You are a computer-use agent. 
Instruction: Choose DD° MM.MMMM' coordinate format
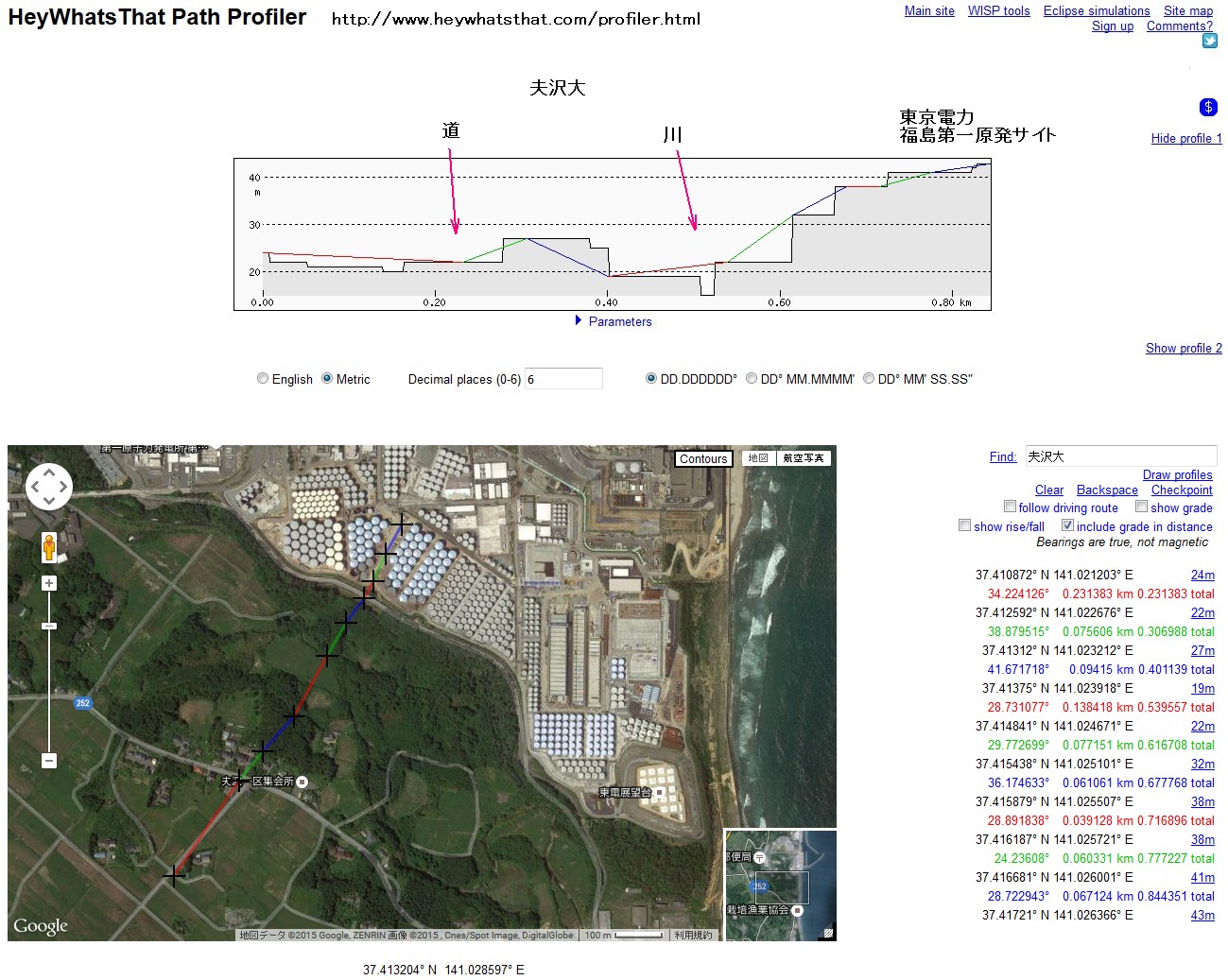pos(752,378)
